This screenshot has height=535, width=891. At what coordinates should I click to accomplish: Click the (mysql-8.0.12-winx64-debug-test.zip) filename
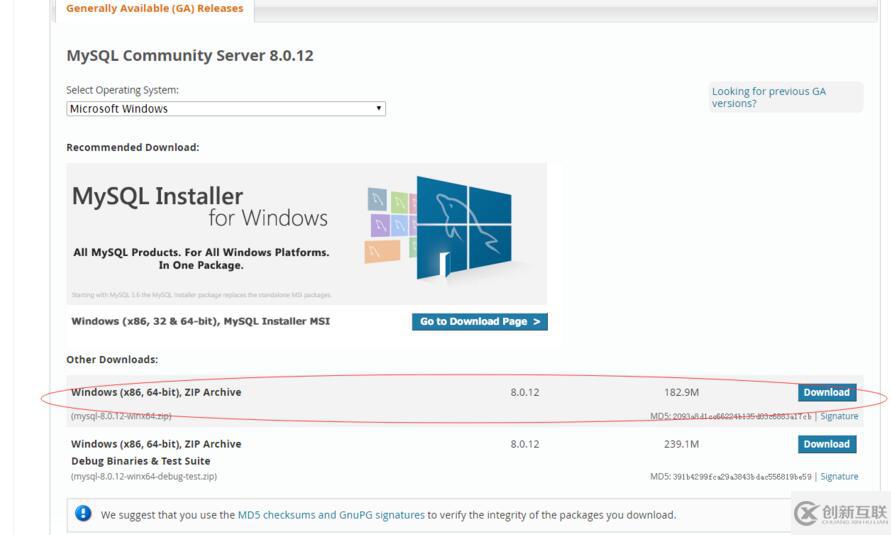click(x=144, y=477)
